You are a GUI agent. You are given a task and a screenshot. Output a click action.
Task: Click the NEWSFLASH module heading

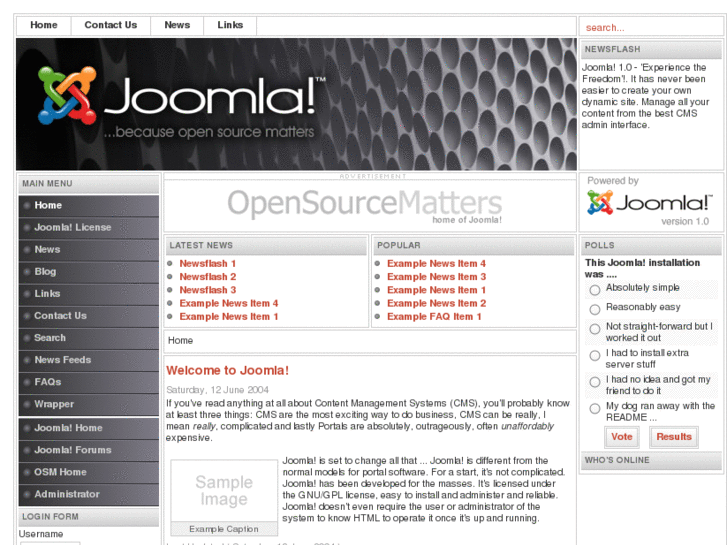tap(612, 49)
